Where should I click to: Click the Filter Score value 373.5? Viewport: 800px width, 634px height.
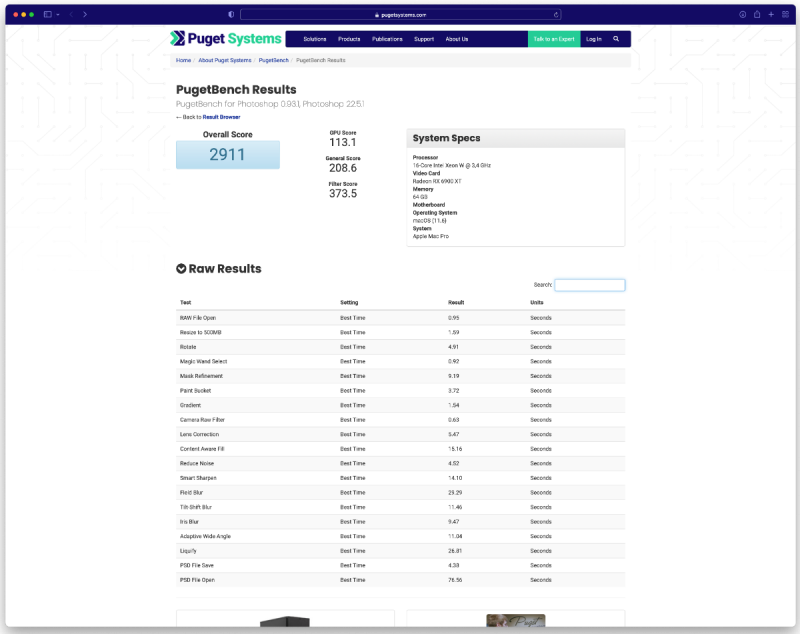[x=343, y=193]
